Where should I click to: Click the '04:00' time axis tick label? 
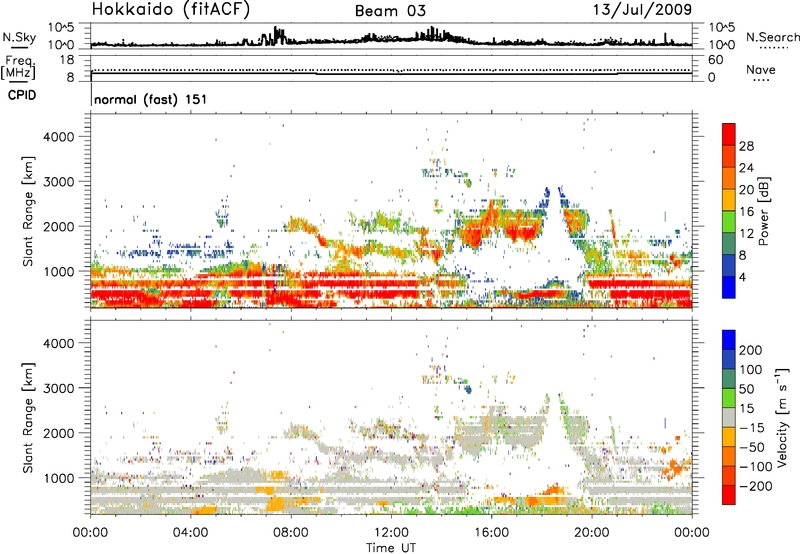[190, 533]
